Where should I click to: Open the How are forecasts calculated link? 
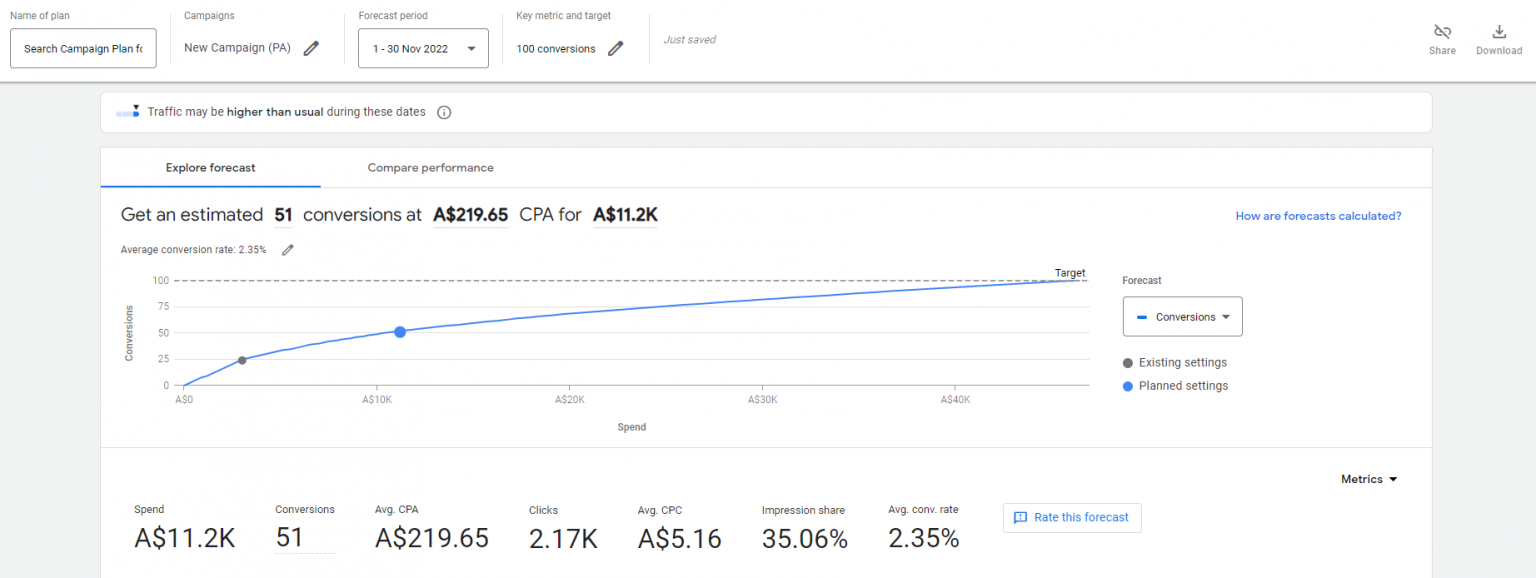(x=1318, y=215)
